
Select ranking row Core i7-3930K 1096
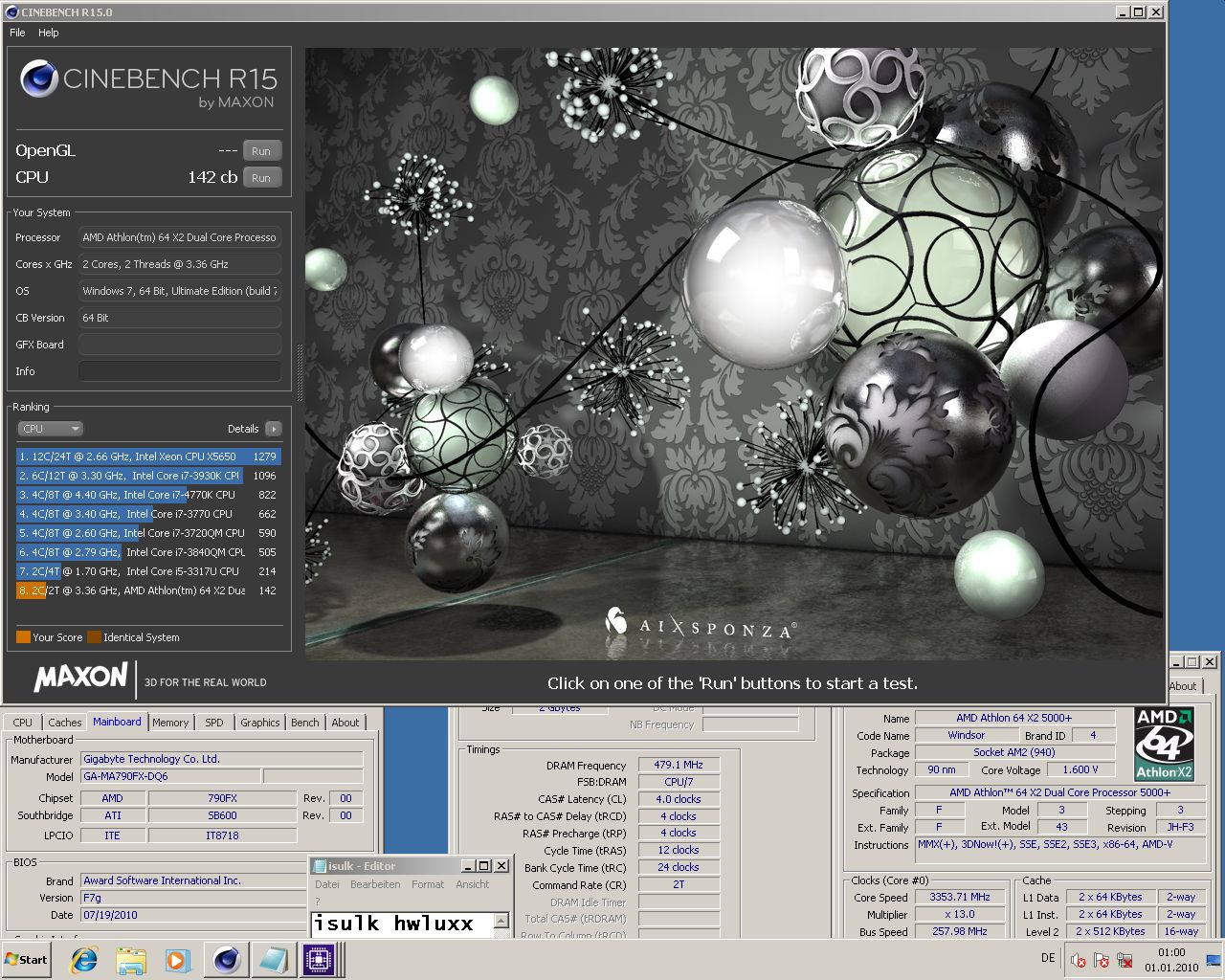tap(148, 476)
